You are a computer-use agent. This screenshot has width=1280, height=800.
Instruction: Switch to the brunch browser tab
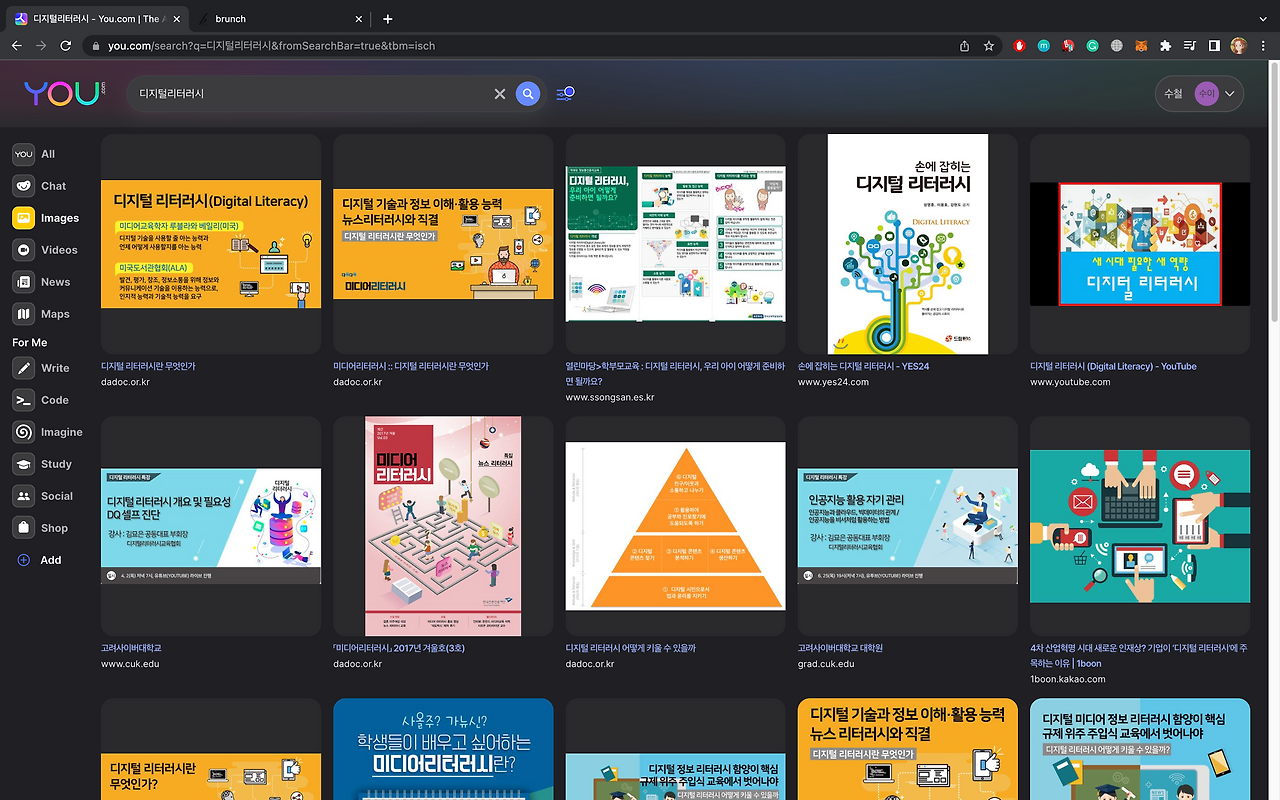279,19
